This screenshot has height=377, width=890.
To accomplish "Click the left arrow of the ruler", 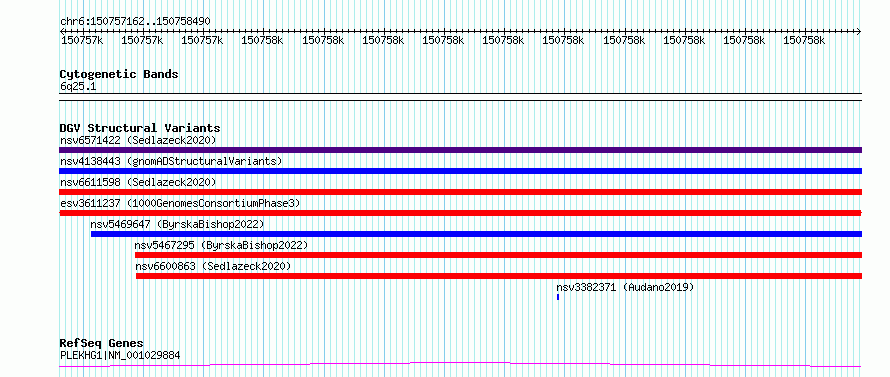I will 62,31.
